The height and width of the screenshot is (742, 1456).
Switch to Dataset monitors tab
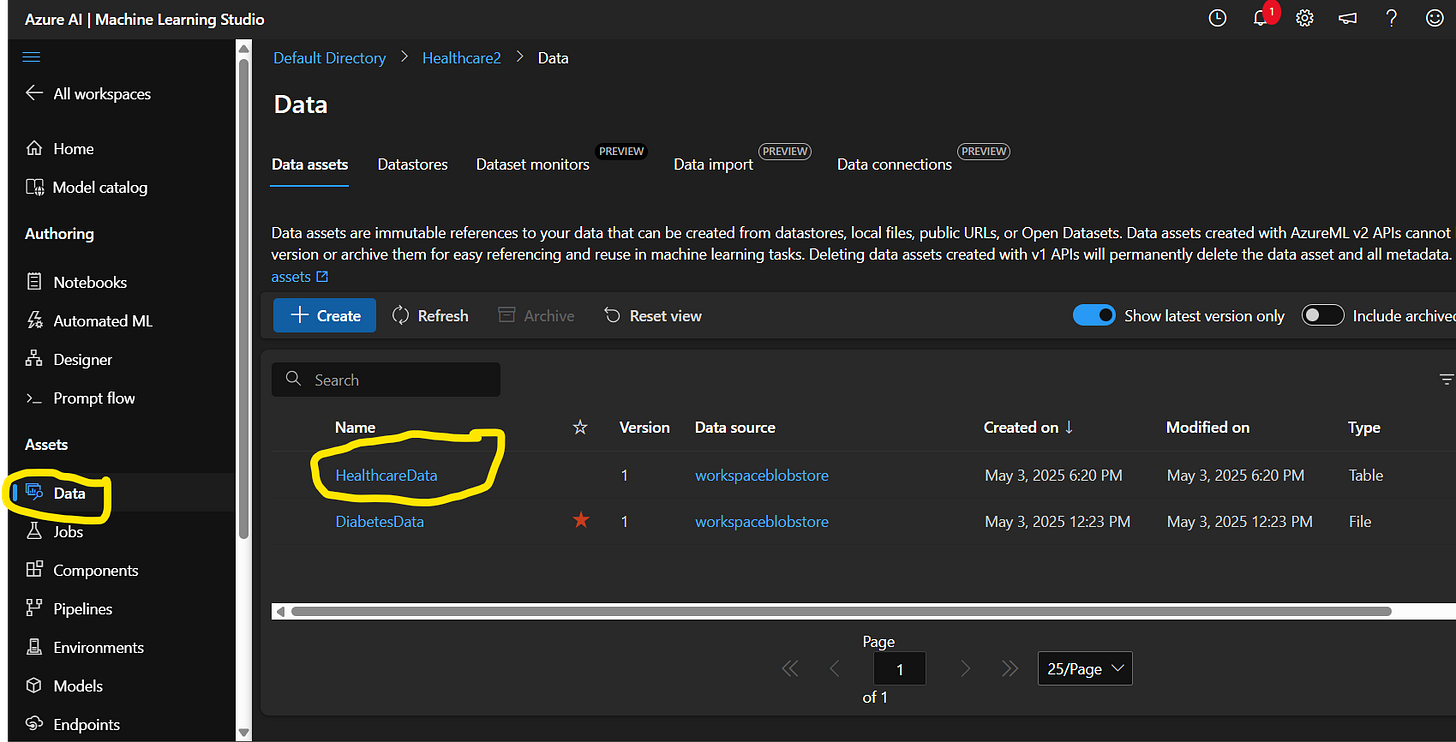[533, 164]
